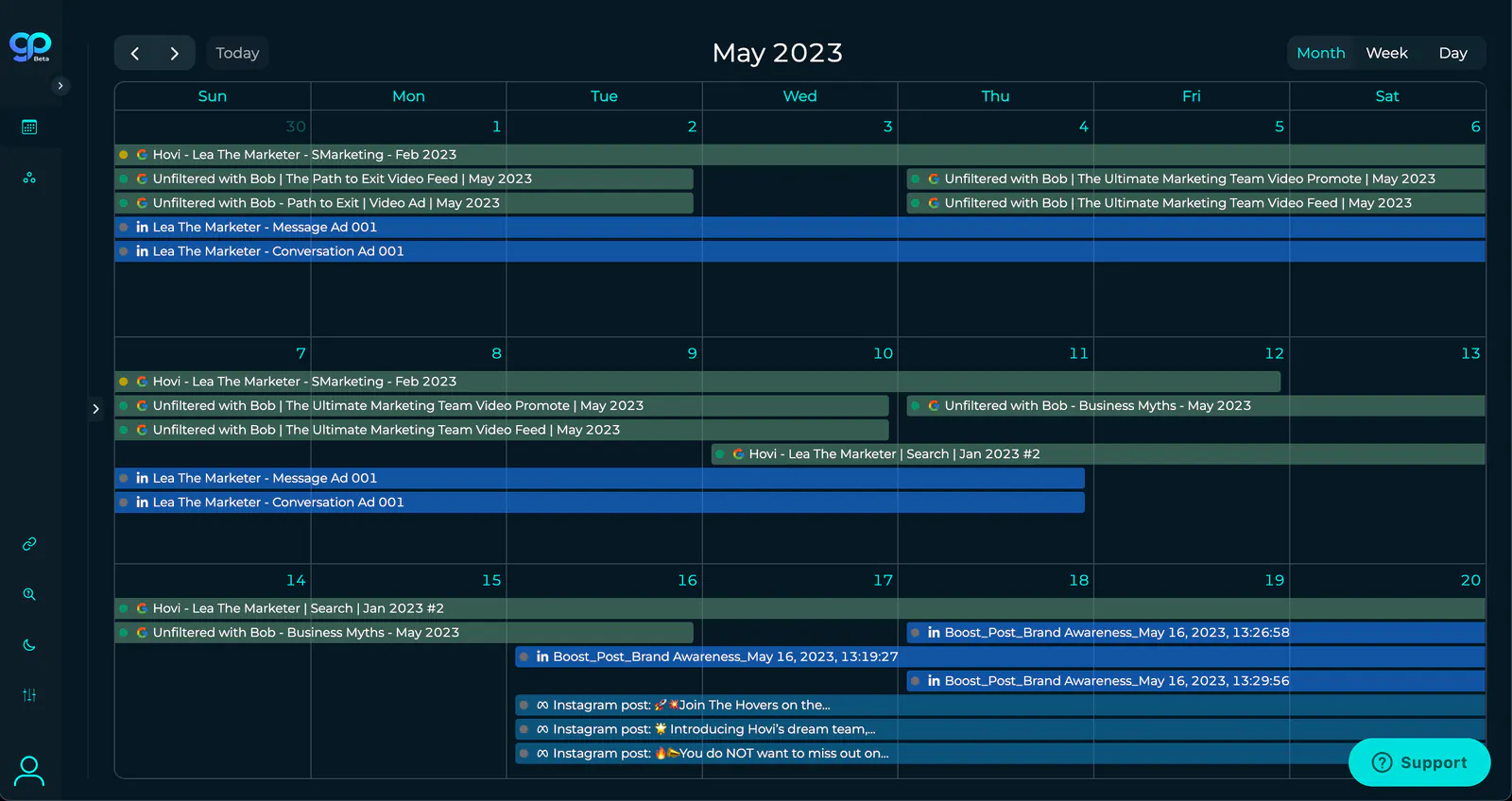
Task: Click the 'Wed' column header
Action: [x=799, y=96]
